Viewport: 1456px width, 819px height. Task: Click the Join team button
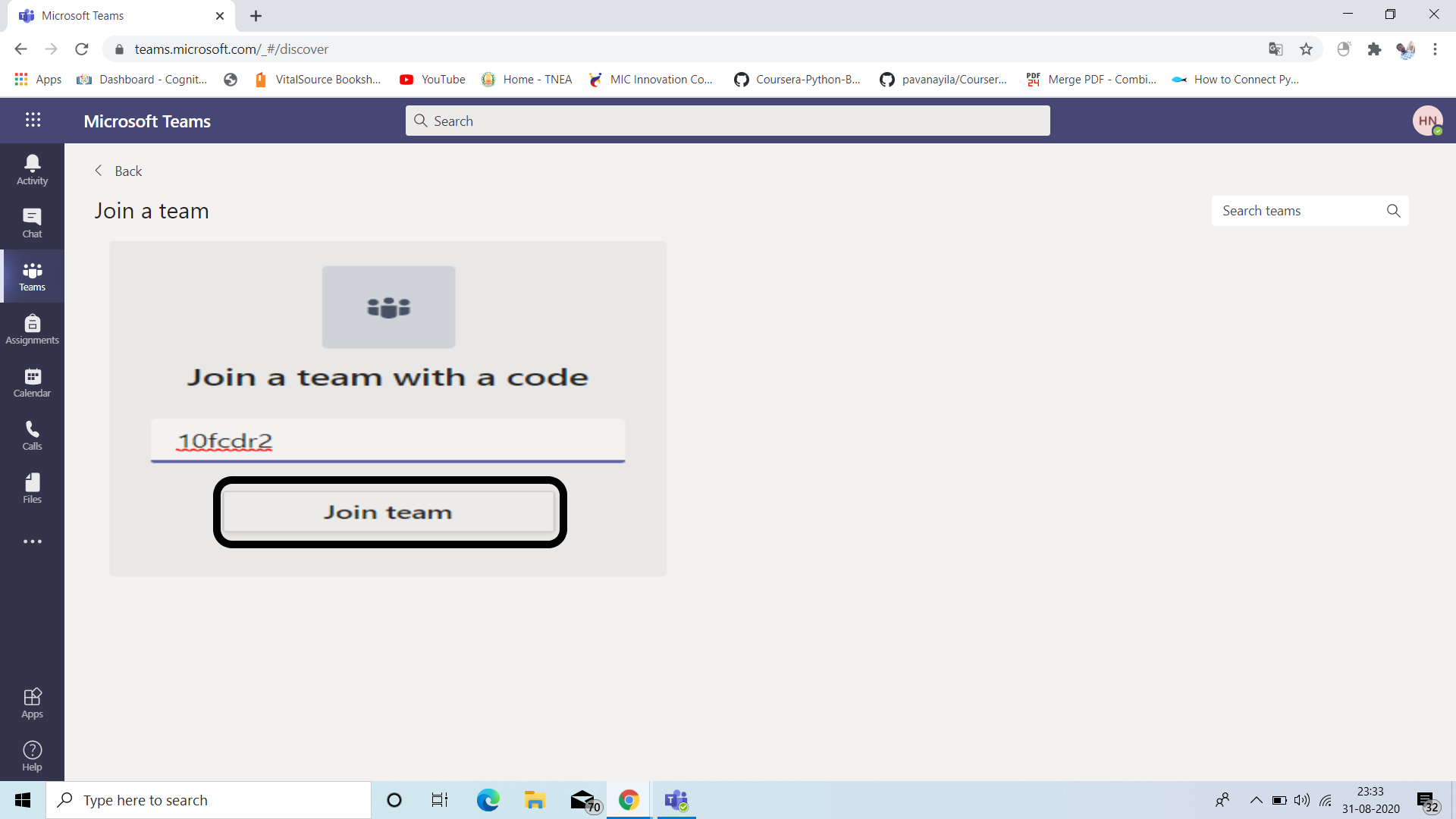pyautogui.click(x=388, y=512)
